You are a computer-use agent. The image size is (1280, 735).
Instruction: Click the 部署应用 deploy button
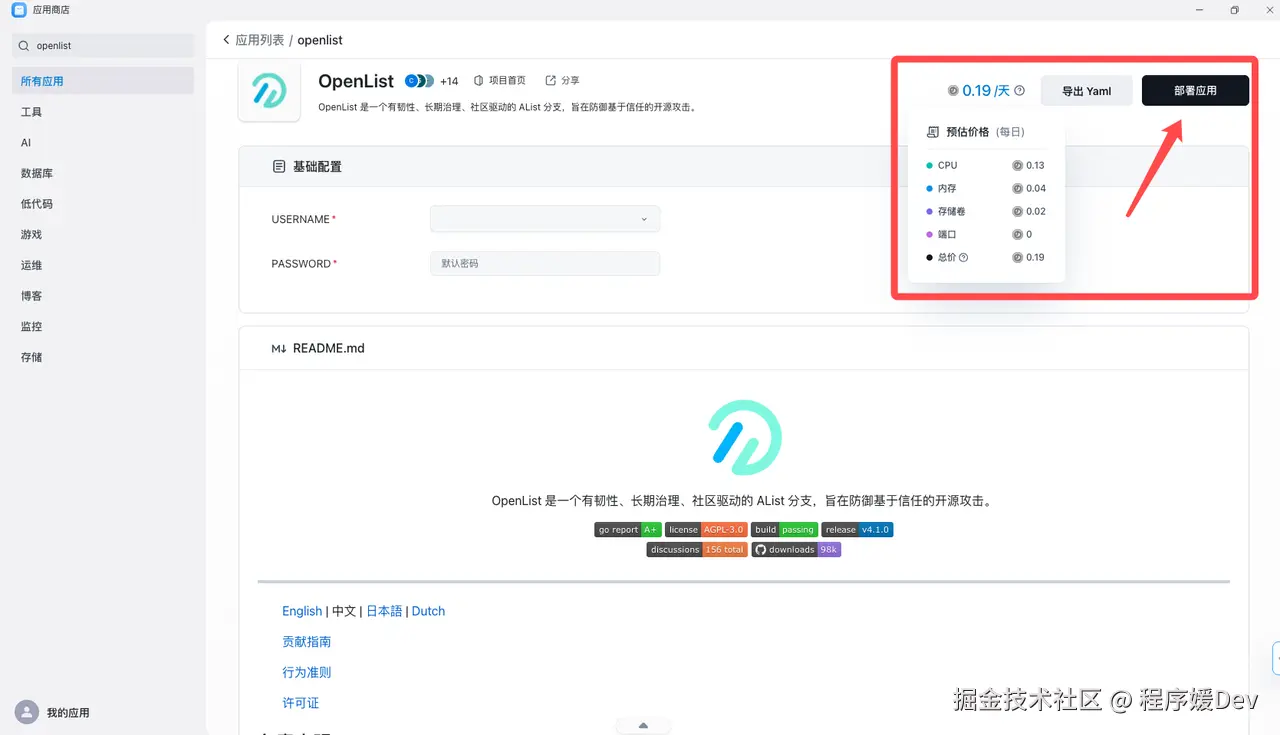[x=1195, y=90]
